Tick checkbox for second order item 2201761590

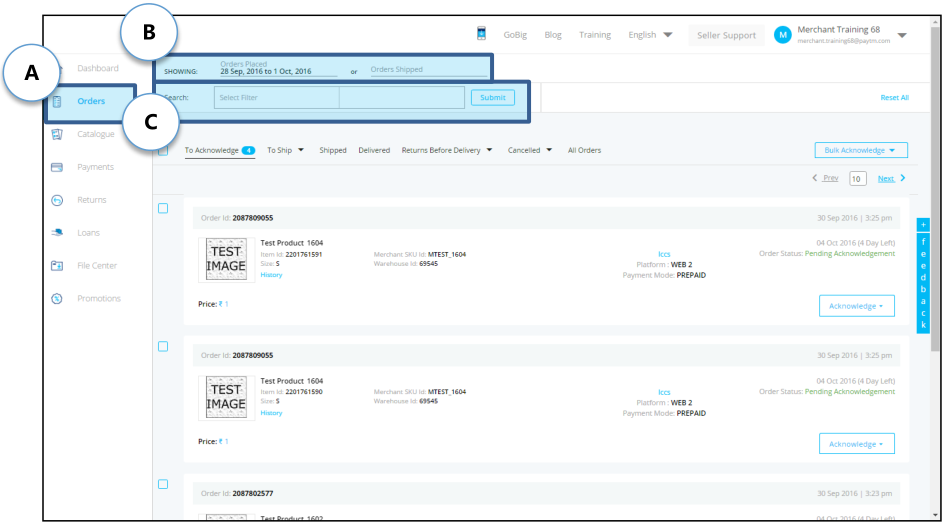(x=163, y=346)
